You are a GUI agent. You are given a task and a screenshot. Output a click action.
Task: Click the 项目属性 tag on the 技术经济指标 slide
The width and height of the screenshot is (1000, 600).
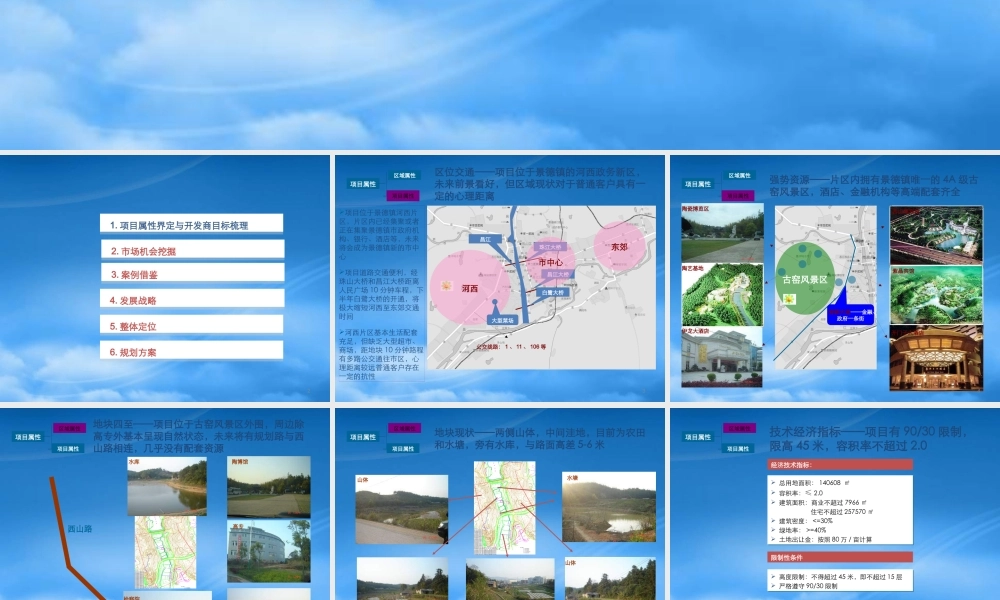[x=698, y=437]
